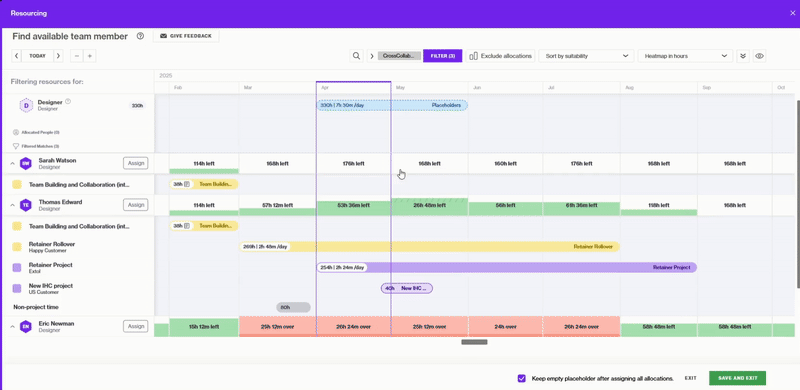Click the collapse all double-chevron icon
The image size is (800, 390).
click(743, 56)
